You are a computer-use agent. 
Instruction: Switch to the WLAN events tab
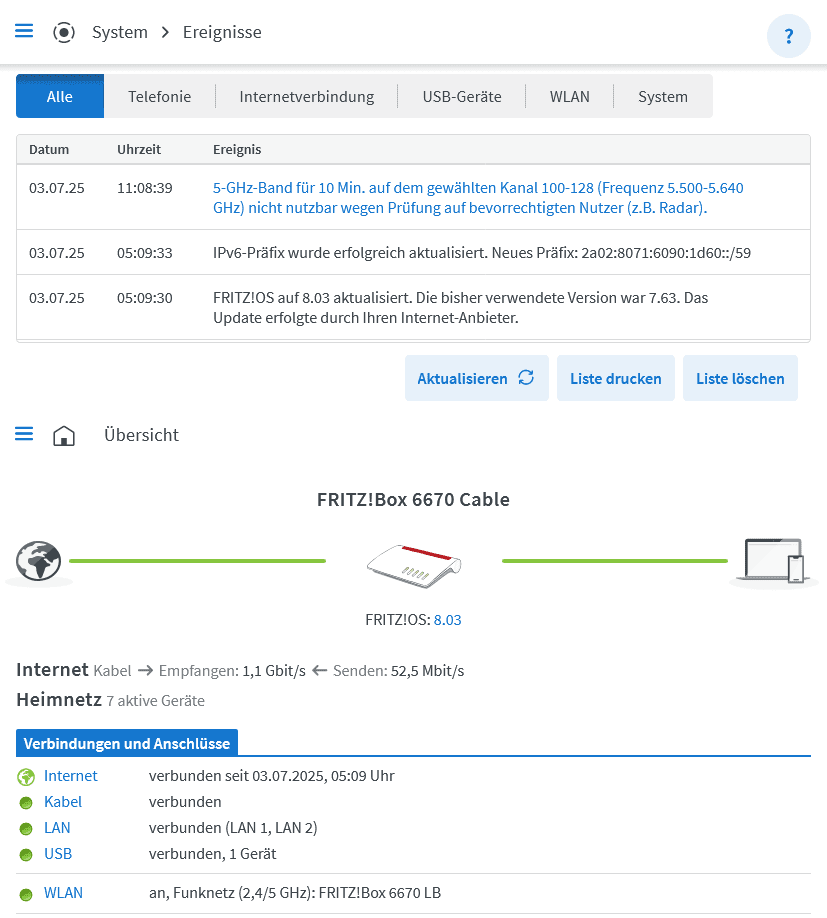569,96
